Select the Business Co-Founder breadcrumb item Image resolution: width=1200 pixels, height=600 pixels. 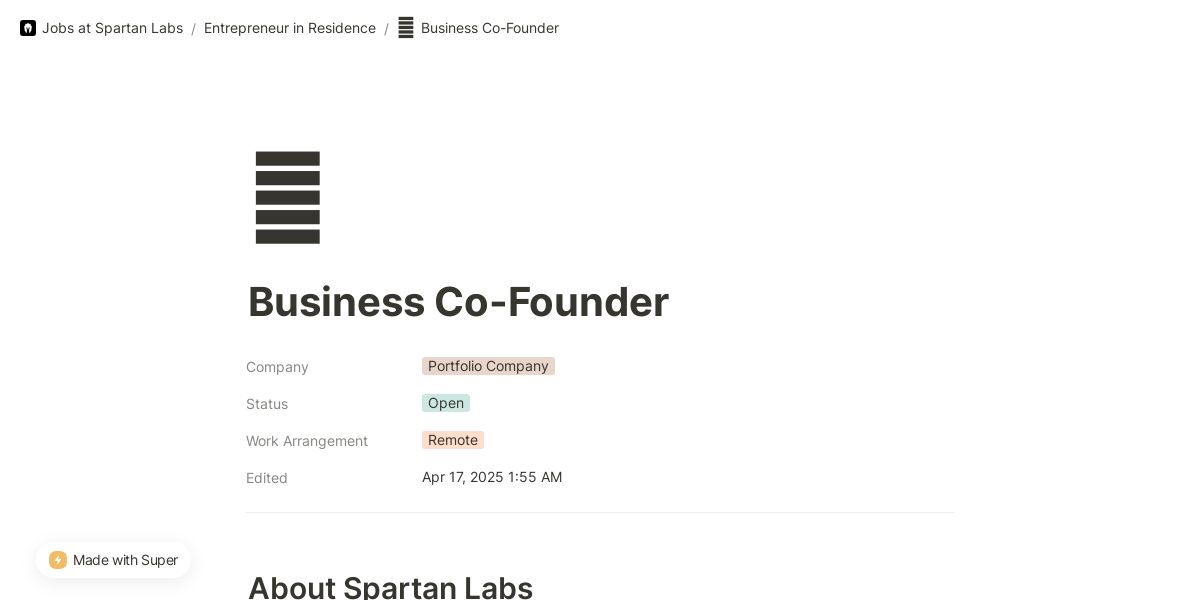489,28
